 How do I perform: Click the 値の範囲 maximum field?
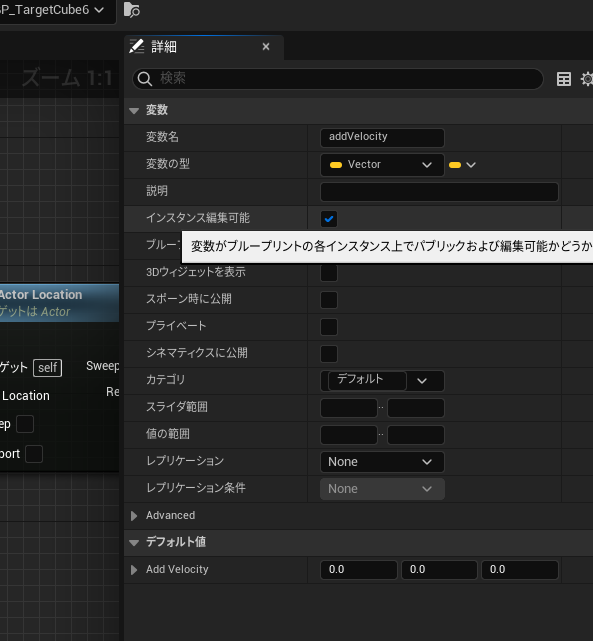[x=416, y=435]
